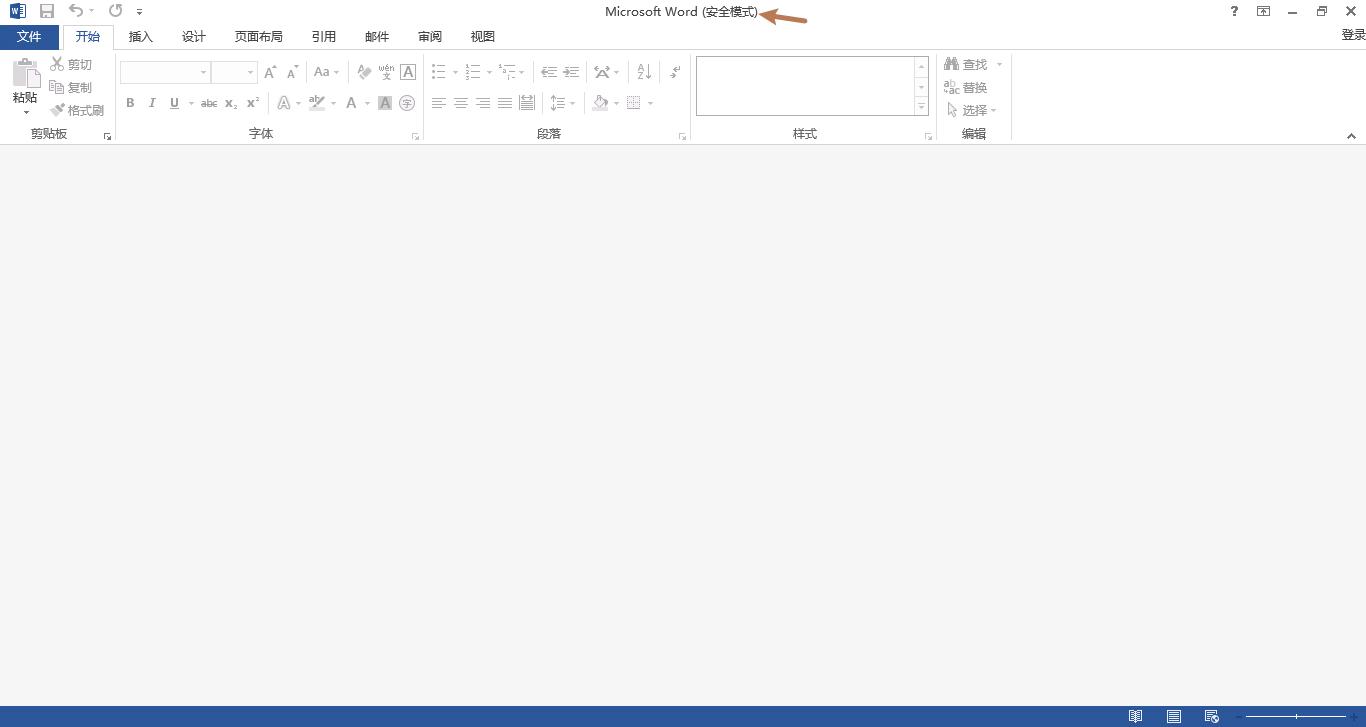Expand the Numbering list dropdown arrow
1366x727 pixels.
(489, 72)
